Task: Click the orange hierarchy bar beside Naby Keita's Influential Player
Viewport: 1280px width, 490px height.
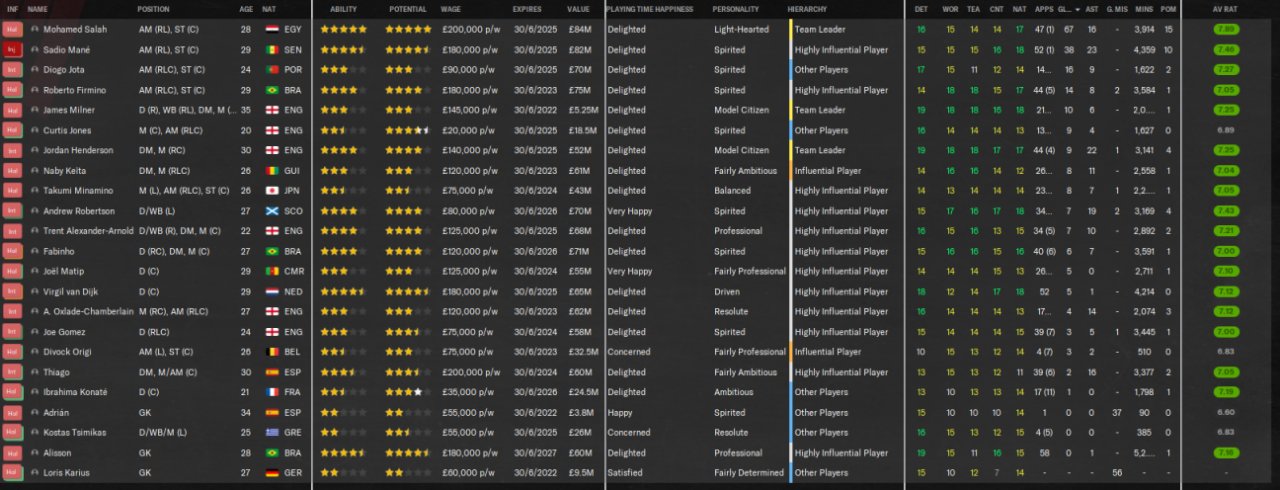Action: 790,170
